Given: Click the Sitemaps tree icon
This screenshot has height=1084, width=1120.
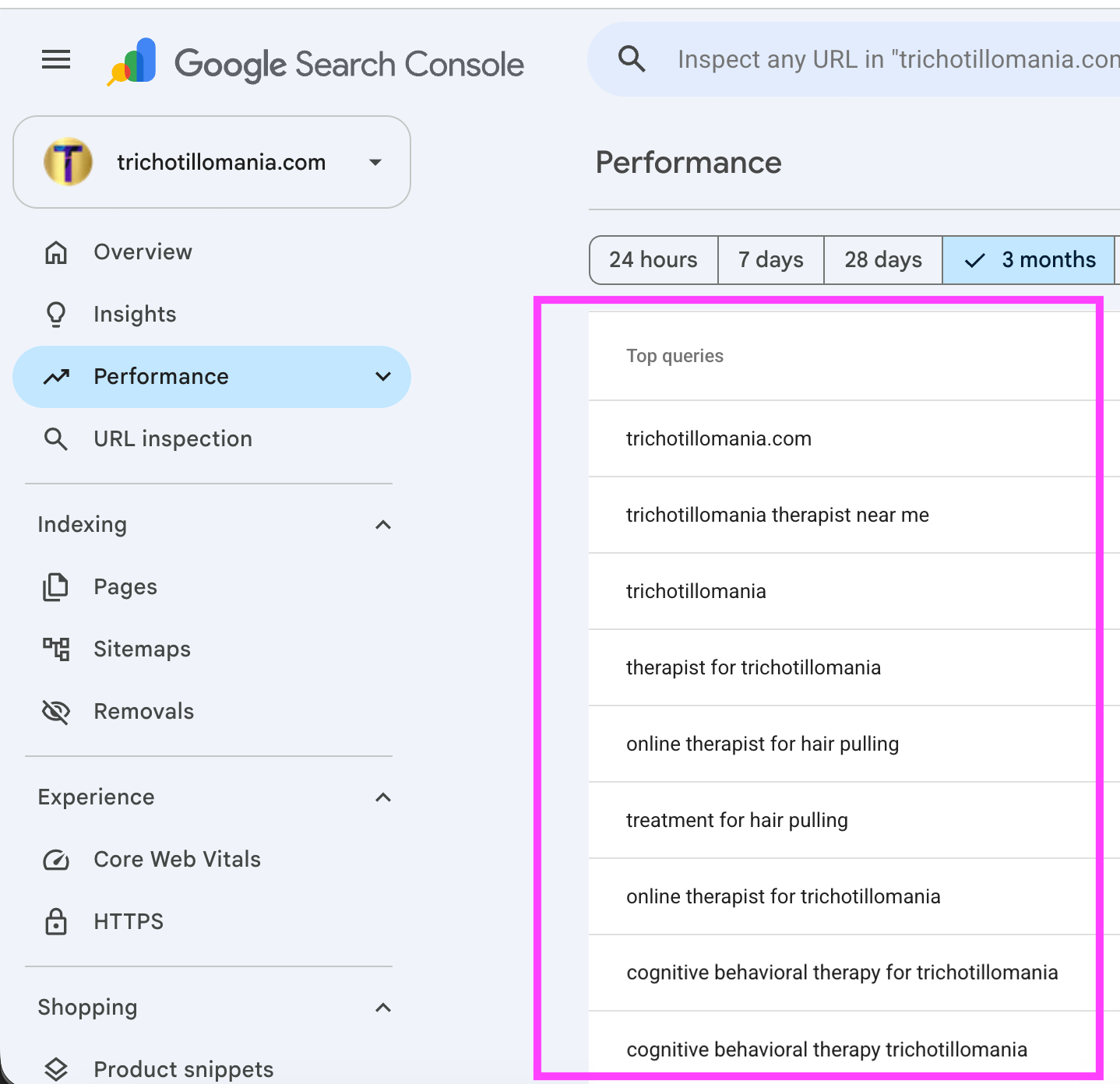Looking at the screenshot, I should coord(56,649).
